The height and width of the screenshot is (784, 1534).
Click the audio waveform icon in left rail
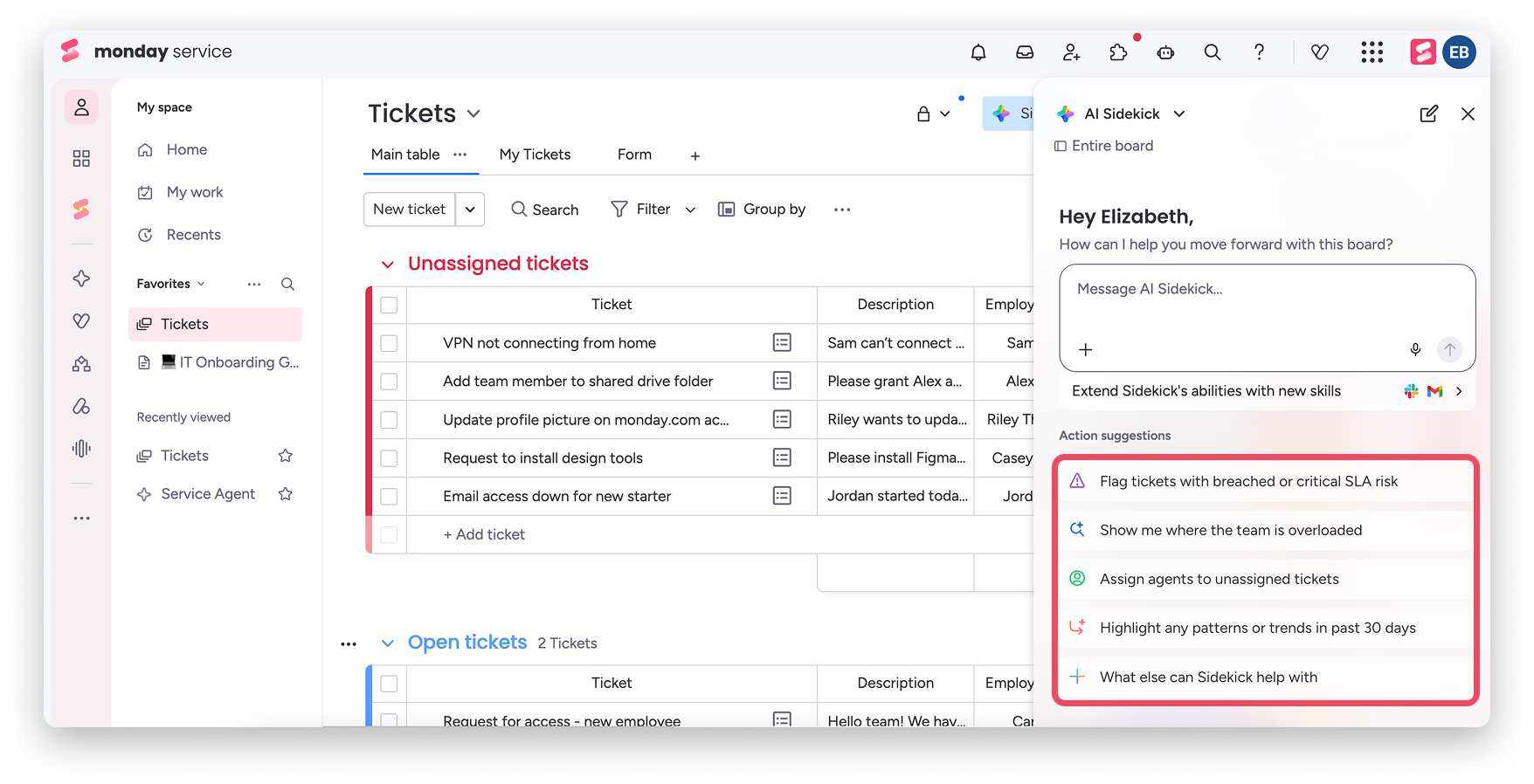pos(81,448)
